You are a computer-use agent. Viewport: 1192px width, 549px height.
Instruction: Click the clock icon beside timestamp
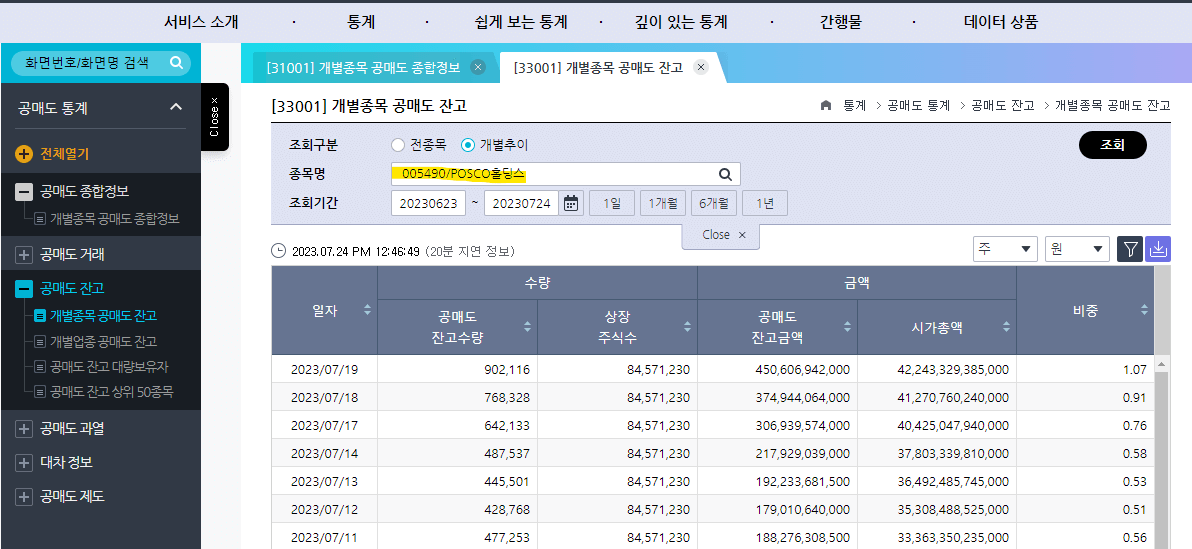(x=279, y=251)
